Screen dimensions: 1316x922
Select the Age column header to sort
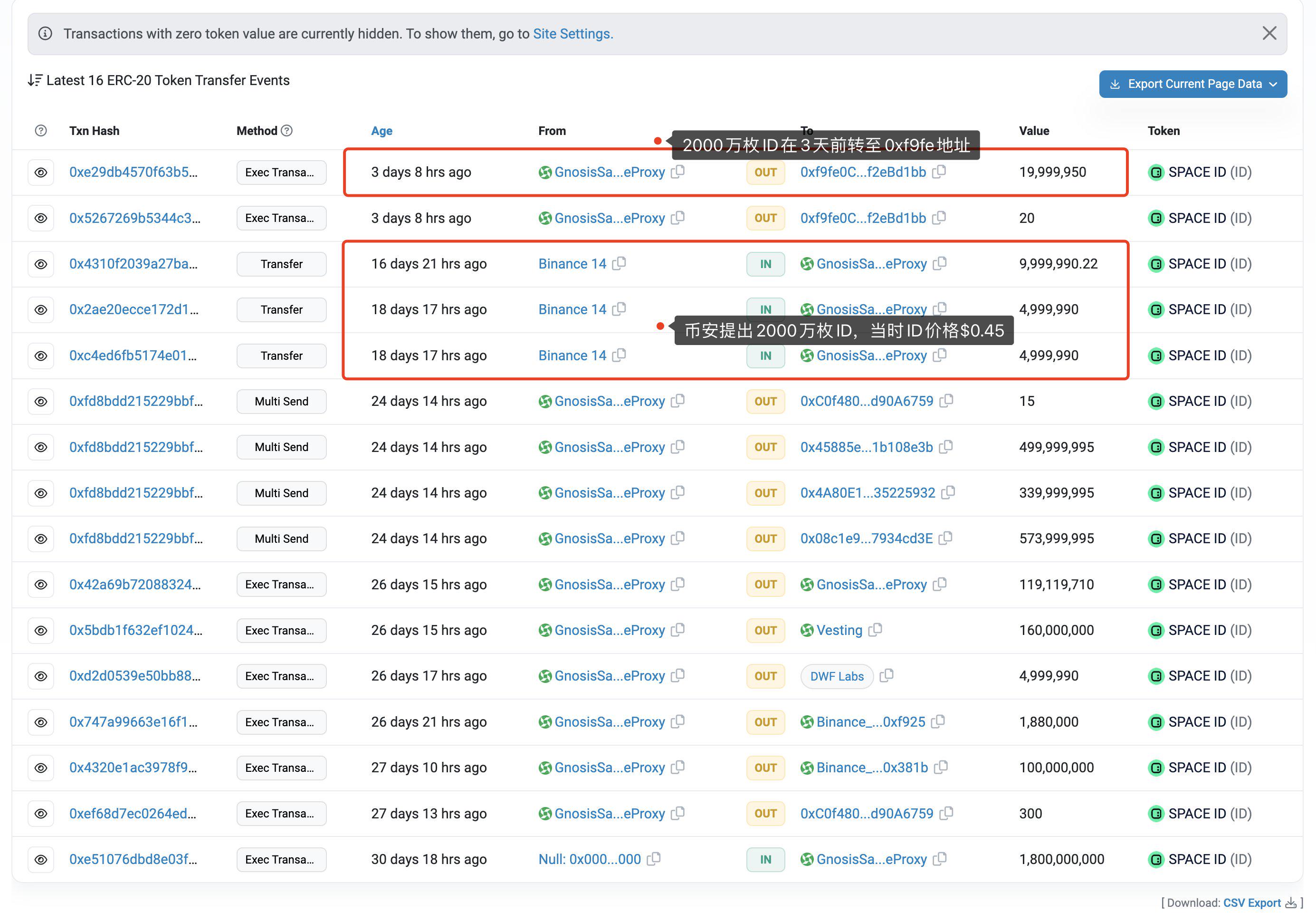tap(381, 130)
